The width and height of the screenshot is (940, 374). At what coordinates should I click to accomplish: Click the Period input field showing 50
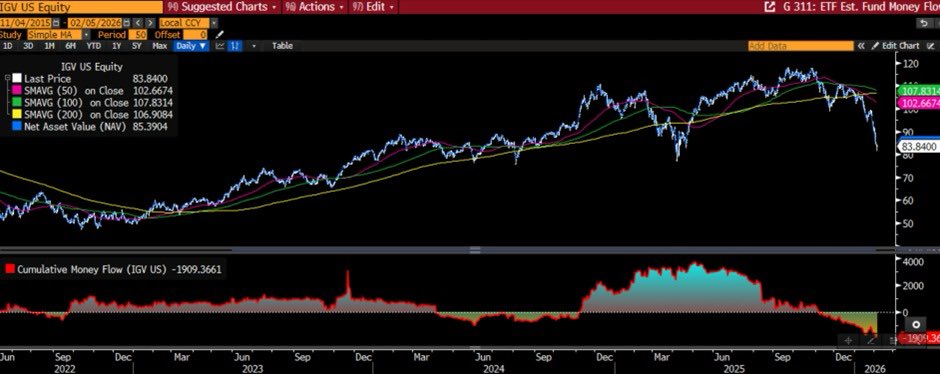[137, 35]
